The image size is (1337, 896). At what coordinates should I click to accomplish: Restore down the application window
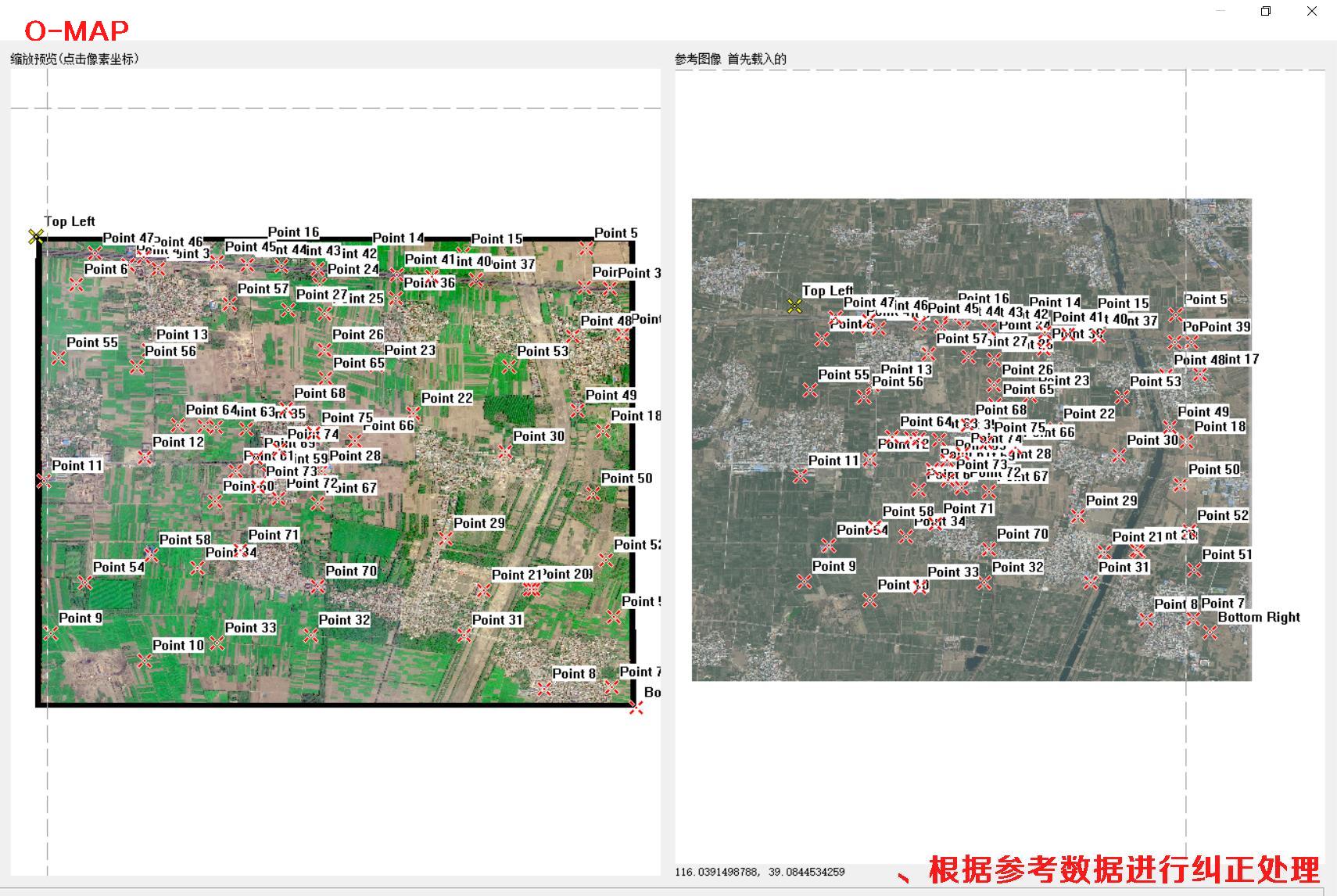(x=1266, y=11)
